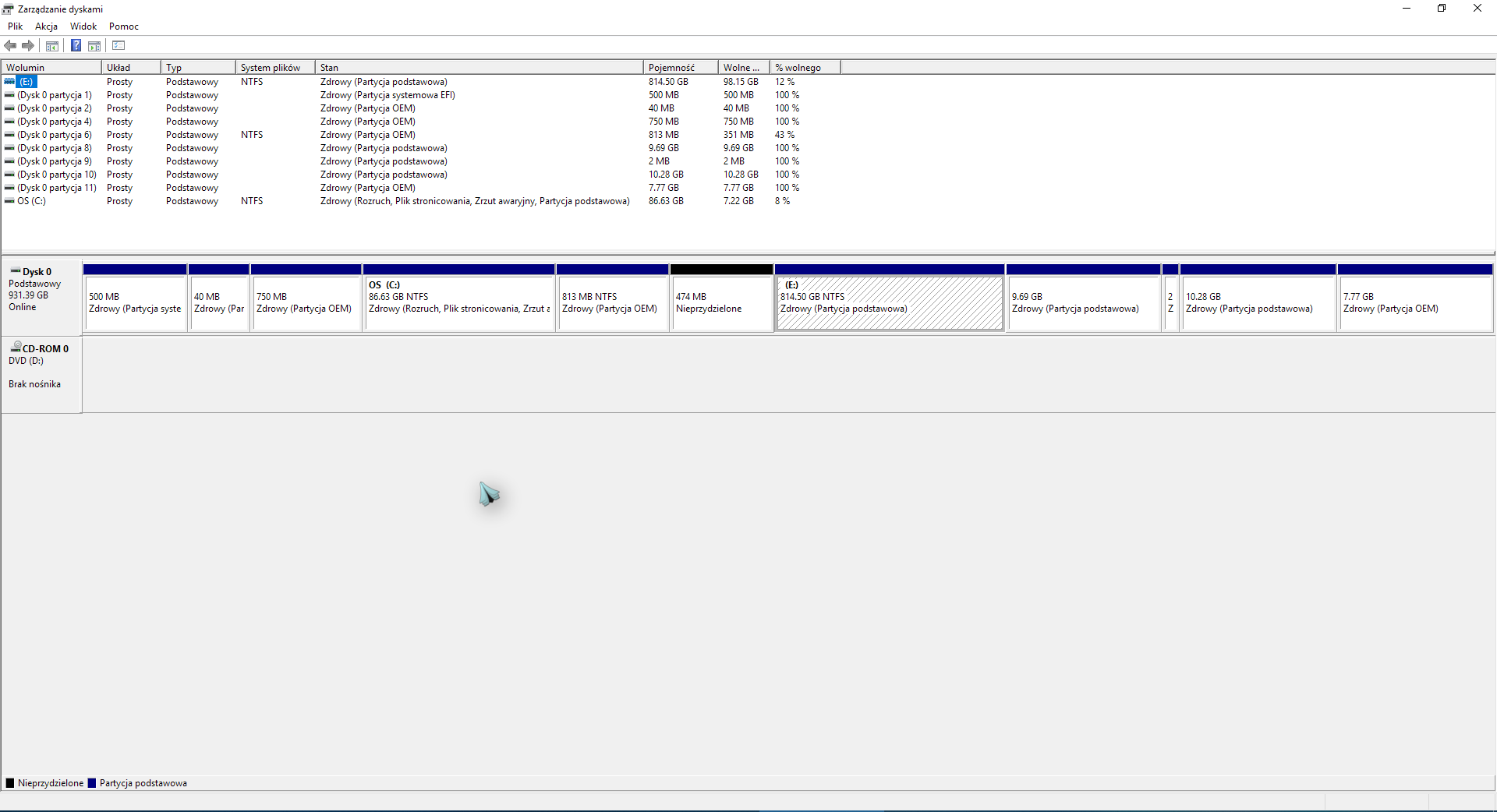Click the drive icon of volume (E:) row
Screen dimensions: 1497x812
click(x=9, y=81)
